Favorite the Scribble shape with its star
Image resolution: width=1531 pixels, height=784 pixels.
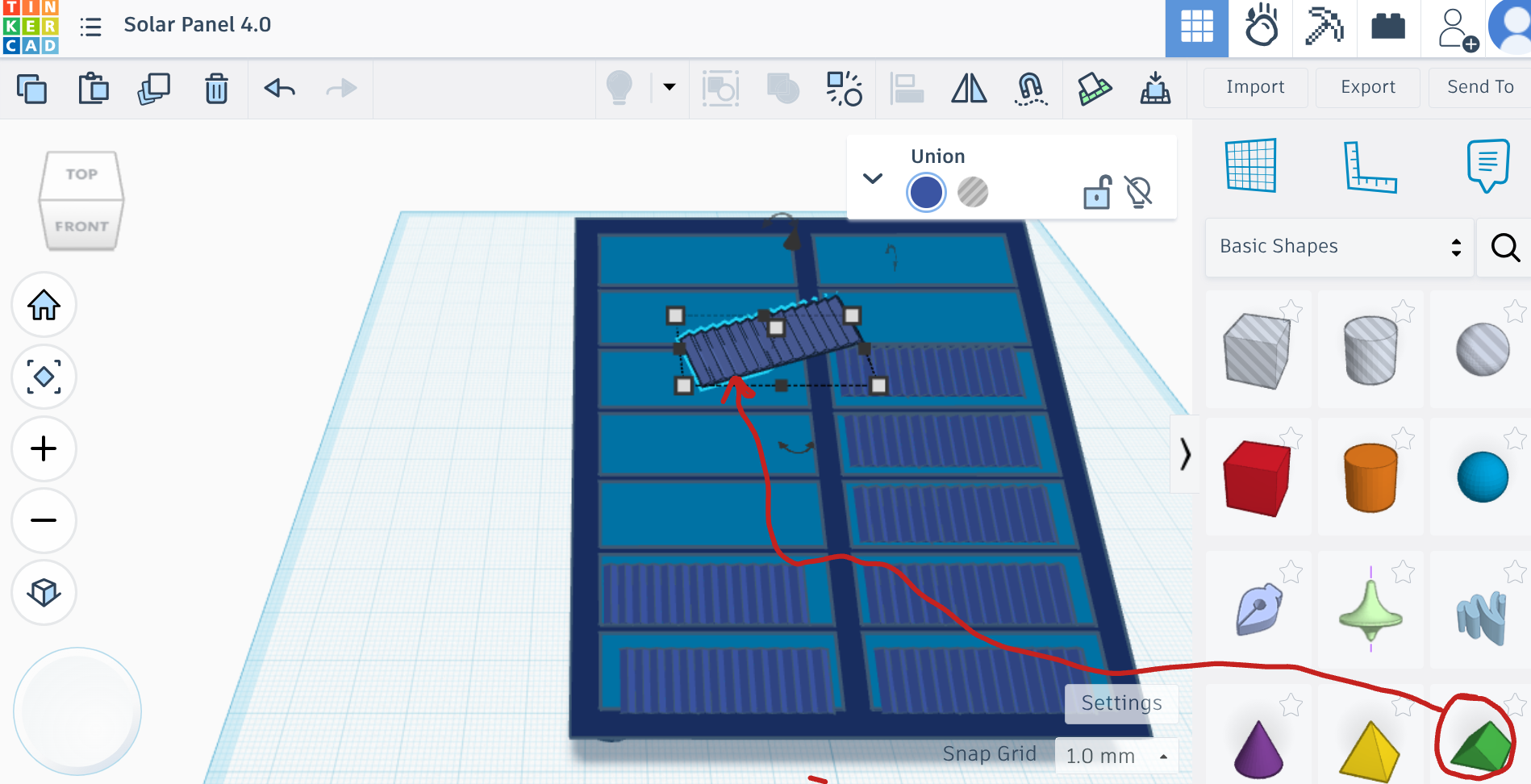coord(1291,572)
